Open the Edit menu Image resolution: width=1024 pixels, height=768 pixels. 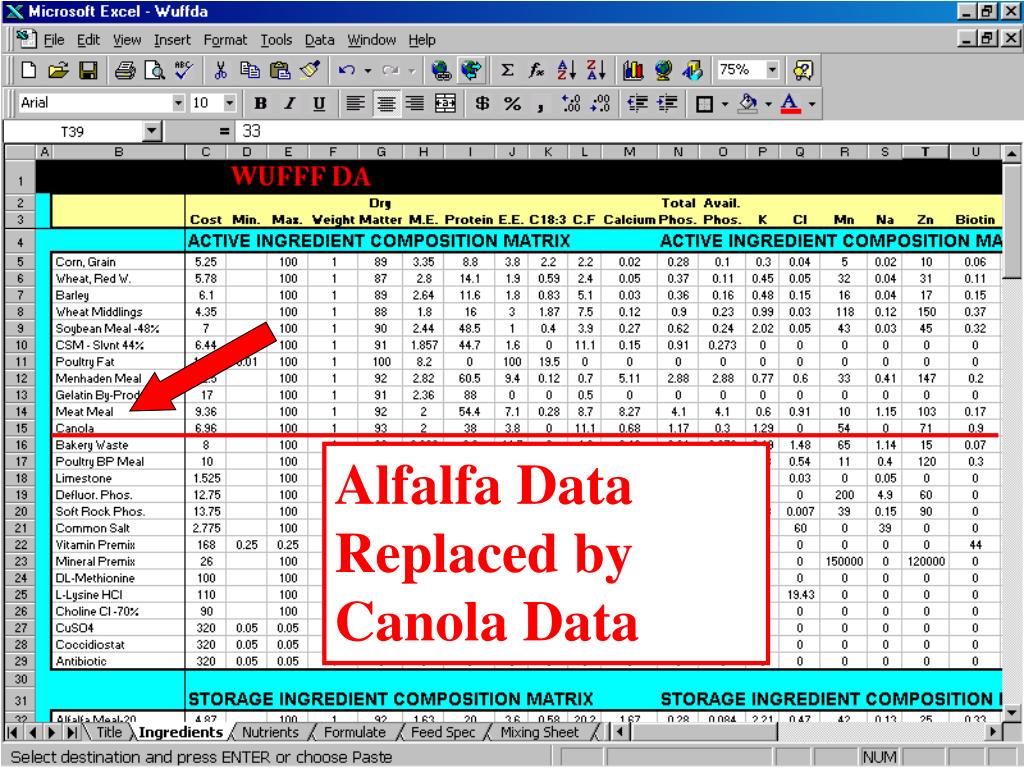tap(88, 40)
